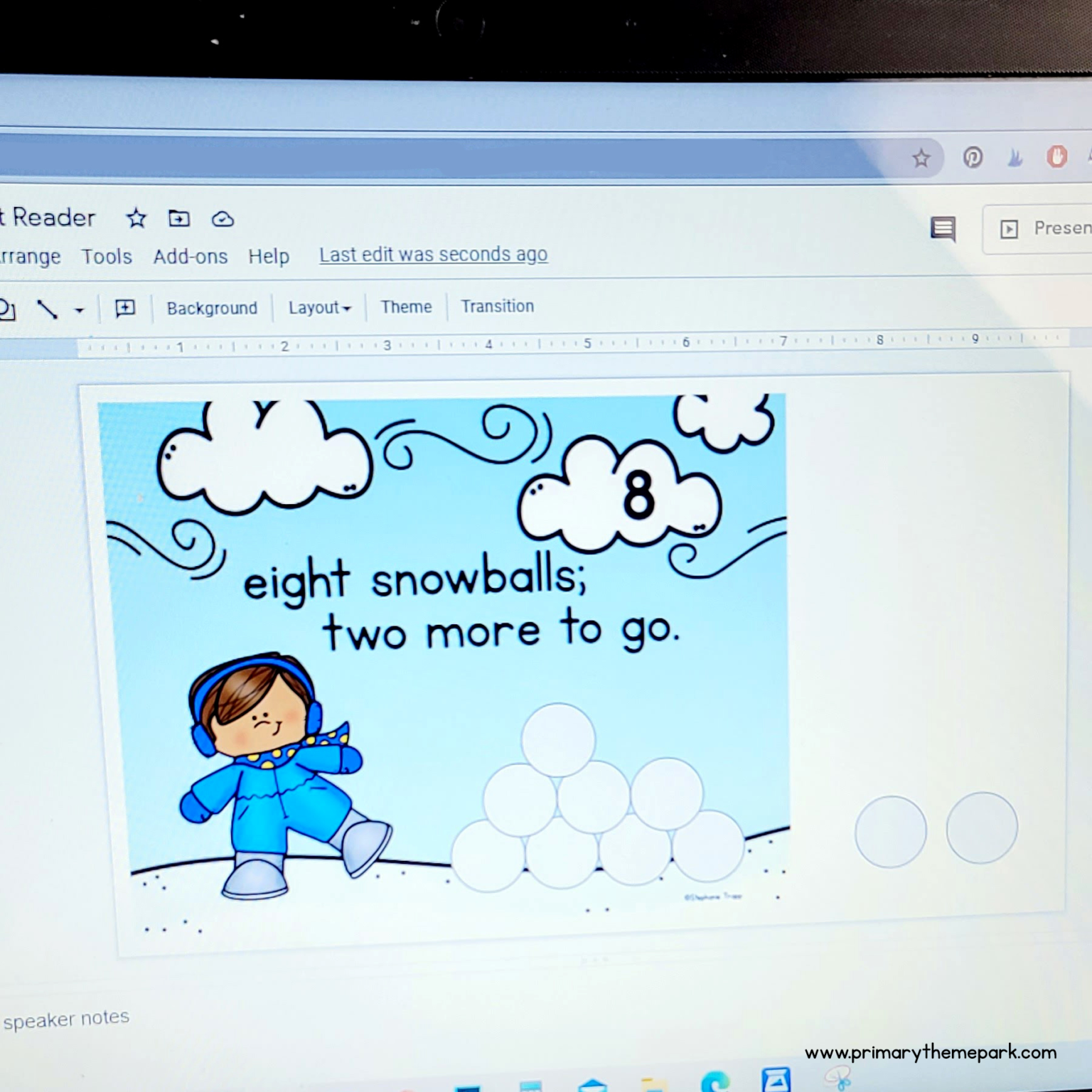Open the Tools menu
The height and width of the screenshot is (1092, 1092).
click(x=107, y=256)
